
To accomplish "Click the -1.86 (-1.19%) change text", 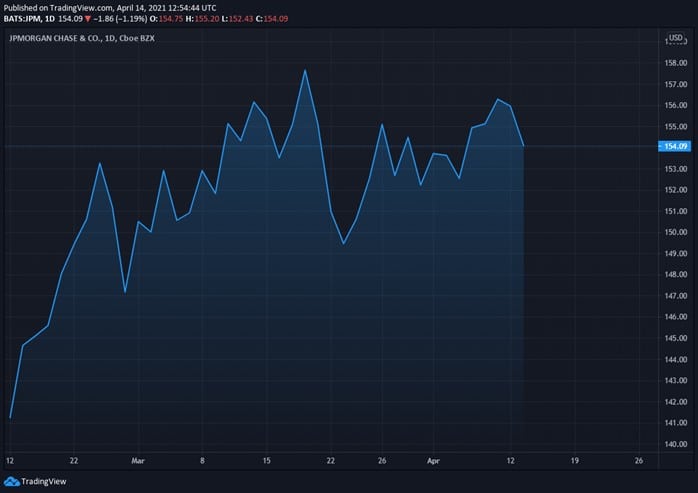I will 120,19.
